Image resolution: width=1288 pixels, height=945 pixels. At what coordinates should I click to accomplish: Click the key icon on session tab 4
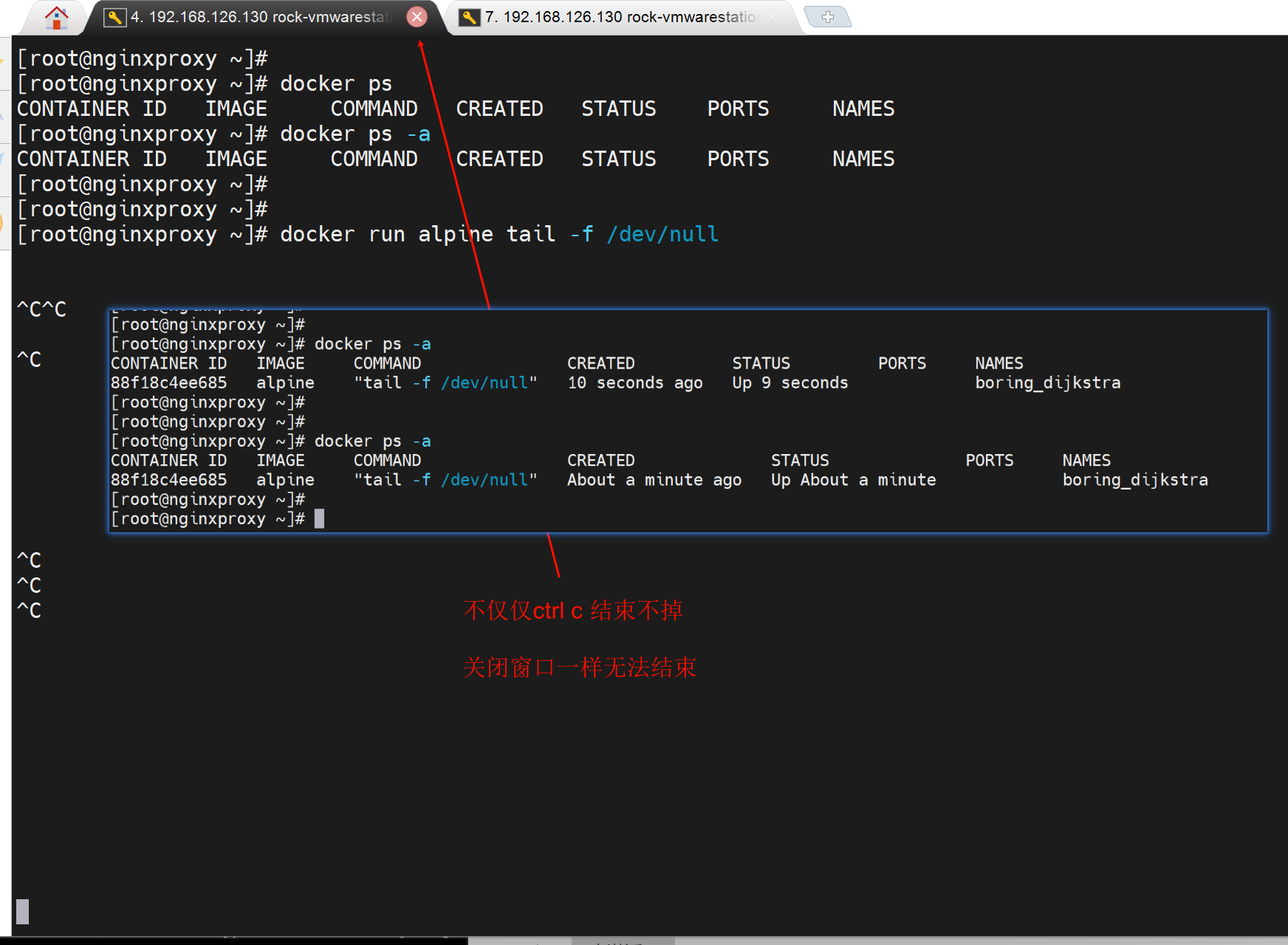click(114, 17)
